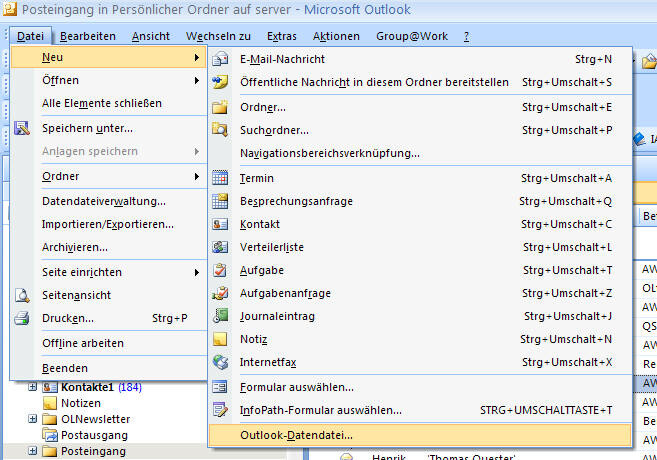Expand the Kontakte1 folder tree node

(33, 387)
